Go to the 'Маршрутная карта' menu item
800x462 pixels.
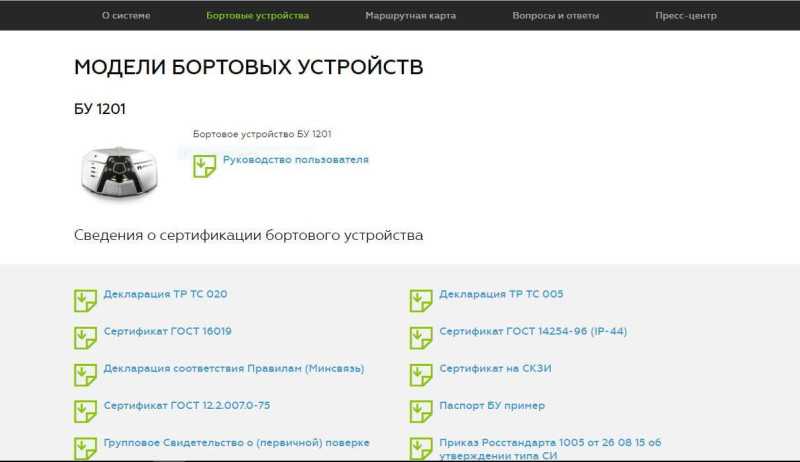coord(411,15)
